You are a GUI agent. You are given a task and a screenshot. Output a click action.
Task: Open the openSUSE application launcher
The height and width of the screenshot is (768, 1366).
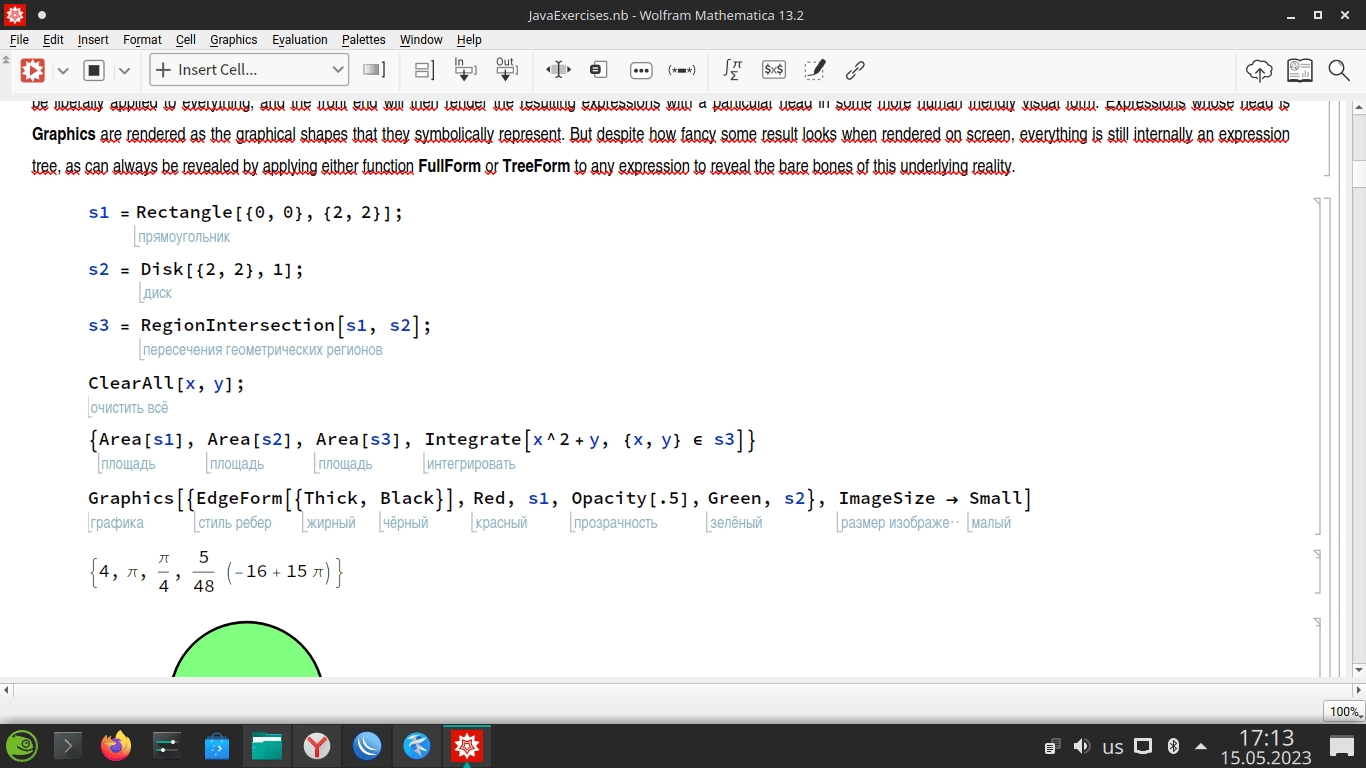coord(22,746)
